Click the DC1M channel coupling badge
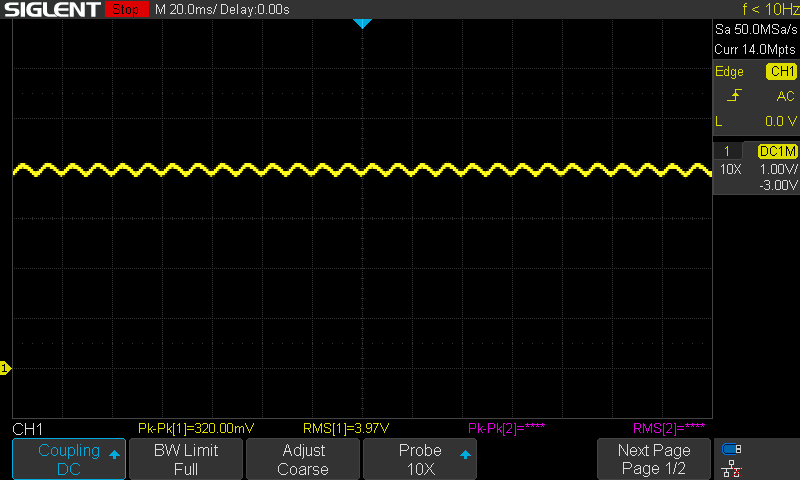 [x=777, y=151]
